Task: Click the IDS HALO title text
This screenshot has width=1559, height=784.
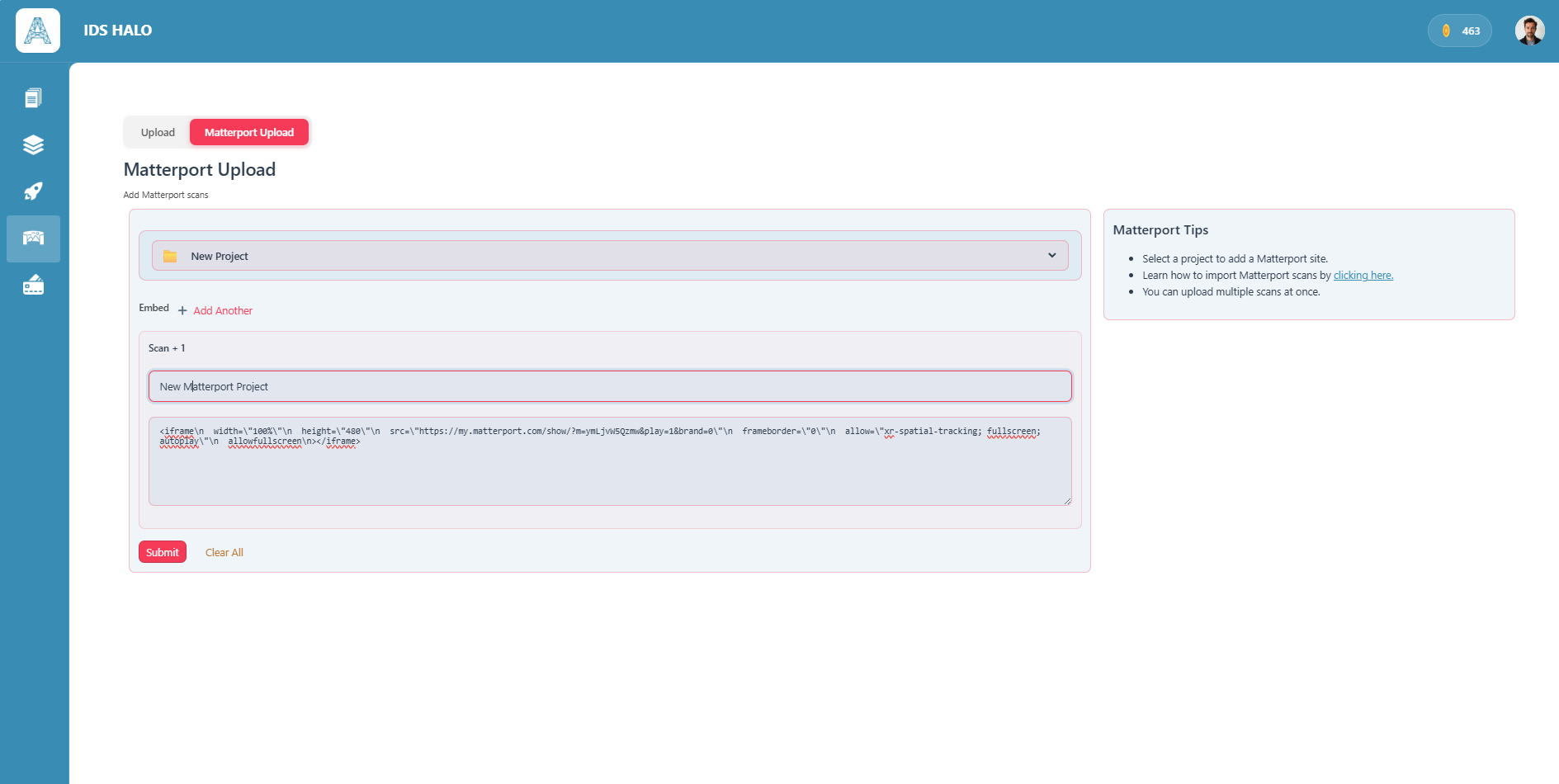Action: click(118, 31)
